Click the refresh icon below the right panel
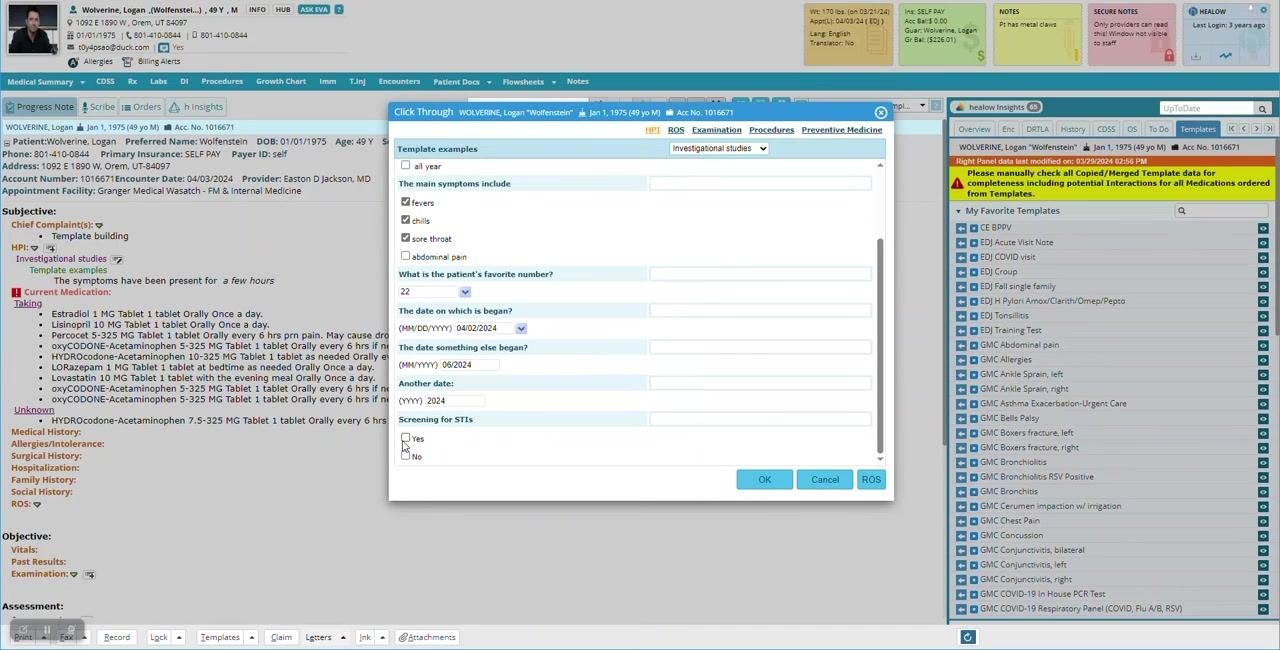Screen dimensions: 1280x650 pos(967,637)
